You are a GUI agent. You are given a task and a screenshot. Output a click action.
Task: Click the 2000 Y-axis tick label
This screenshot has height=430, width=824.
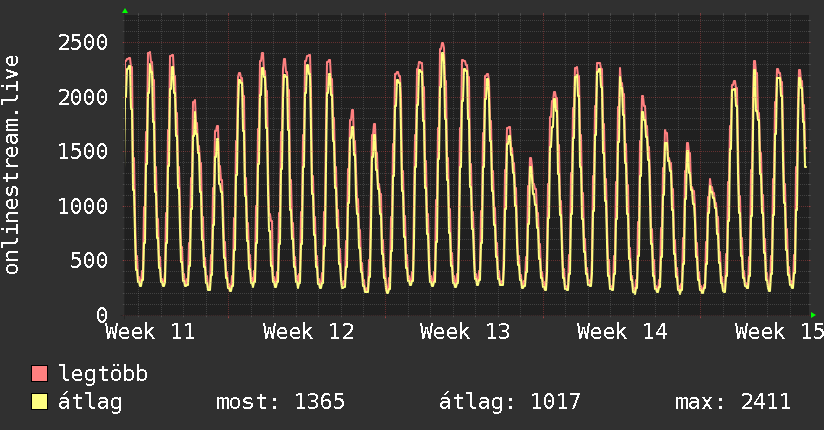click(83, 97)
